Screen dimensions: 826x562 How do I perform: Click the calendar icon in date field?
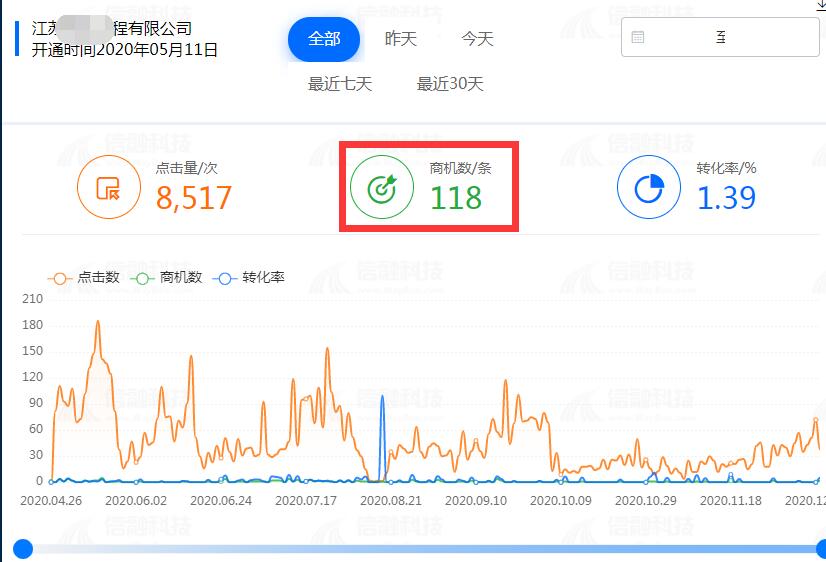(x=638, y=38)
